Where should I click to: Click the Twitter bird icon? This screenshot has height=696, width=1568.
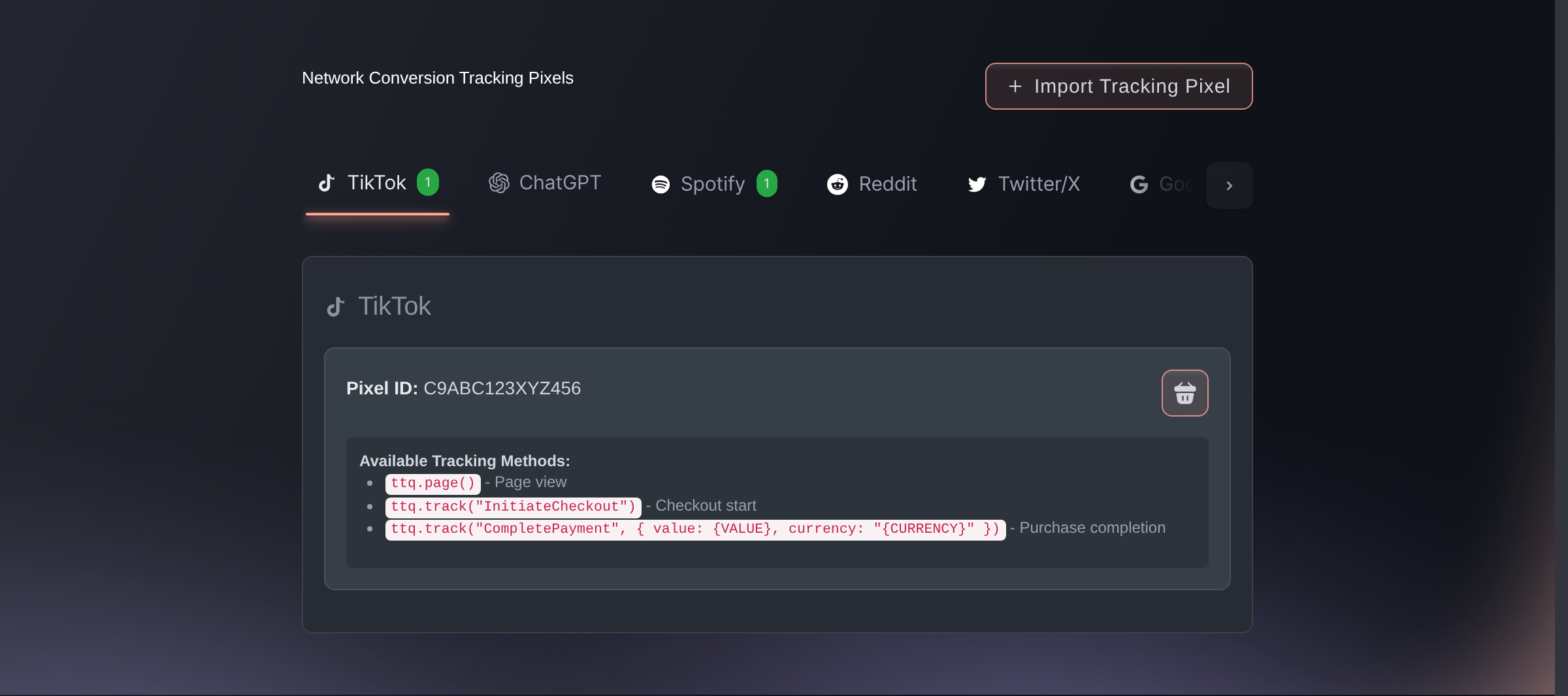coord(977,185)
